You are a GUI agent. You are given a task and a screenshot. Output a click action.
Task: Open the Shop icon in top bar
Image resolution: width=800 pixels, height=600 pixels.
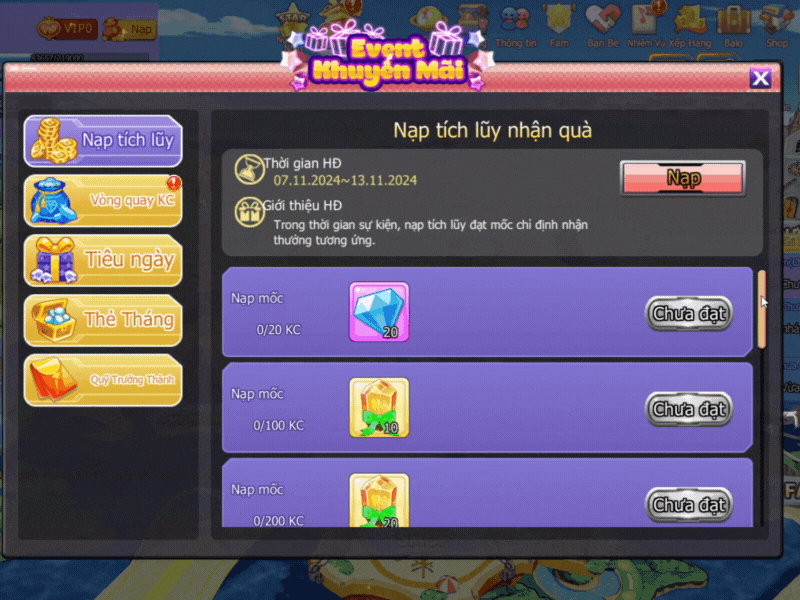(x=777, y=27)
